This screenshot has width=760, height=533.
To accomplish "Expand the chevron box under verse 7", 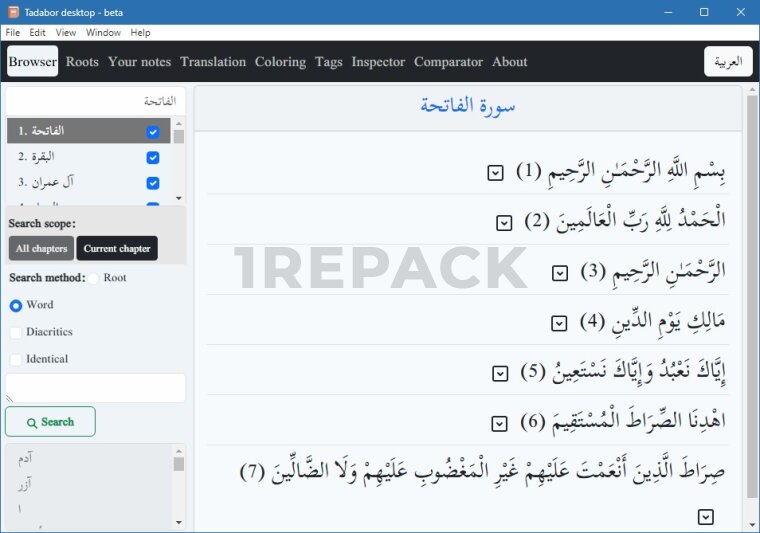I will coord(706,517).
